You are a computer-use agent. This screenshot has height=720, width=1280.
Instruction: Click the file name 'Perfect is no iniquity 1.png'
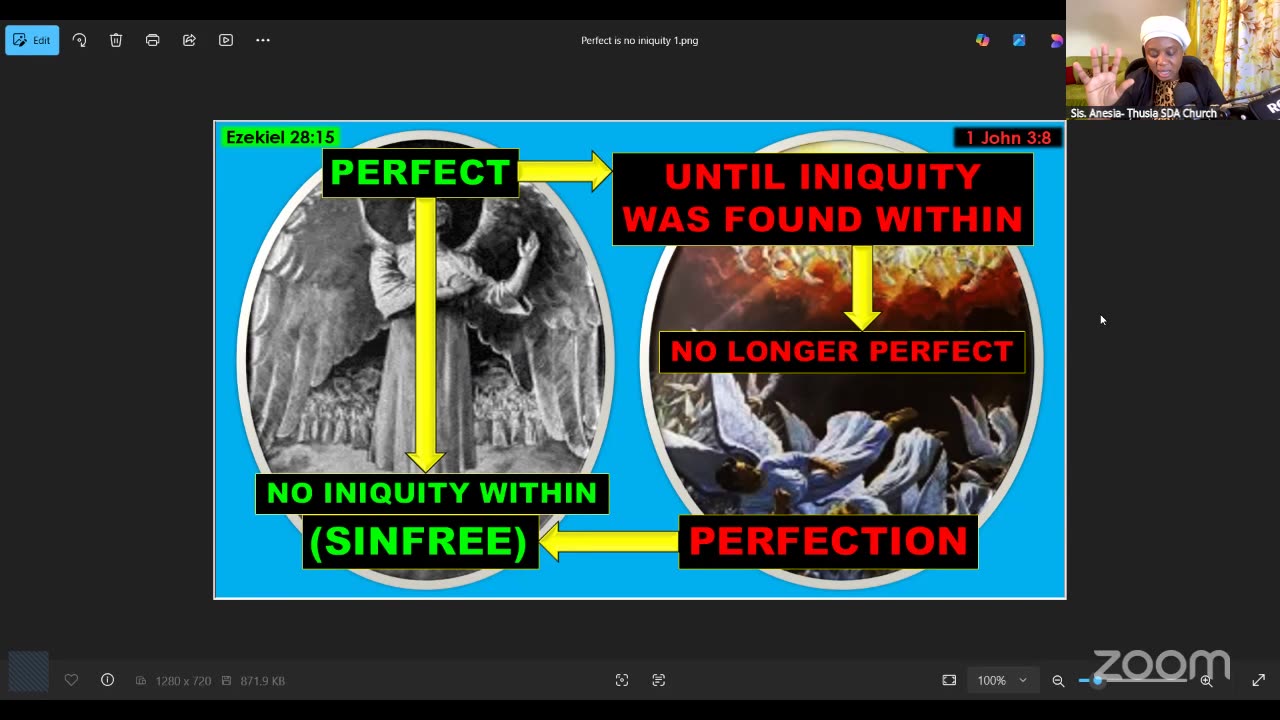tap(640, 41)
